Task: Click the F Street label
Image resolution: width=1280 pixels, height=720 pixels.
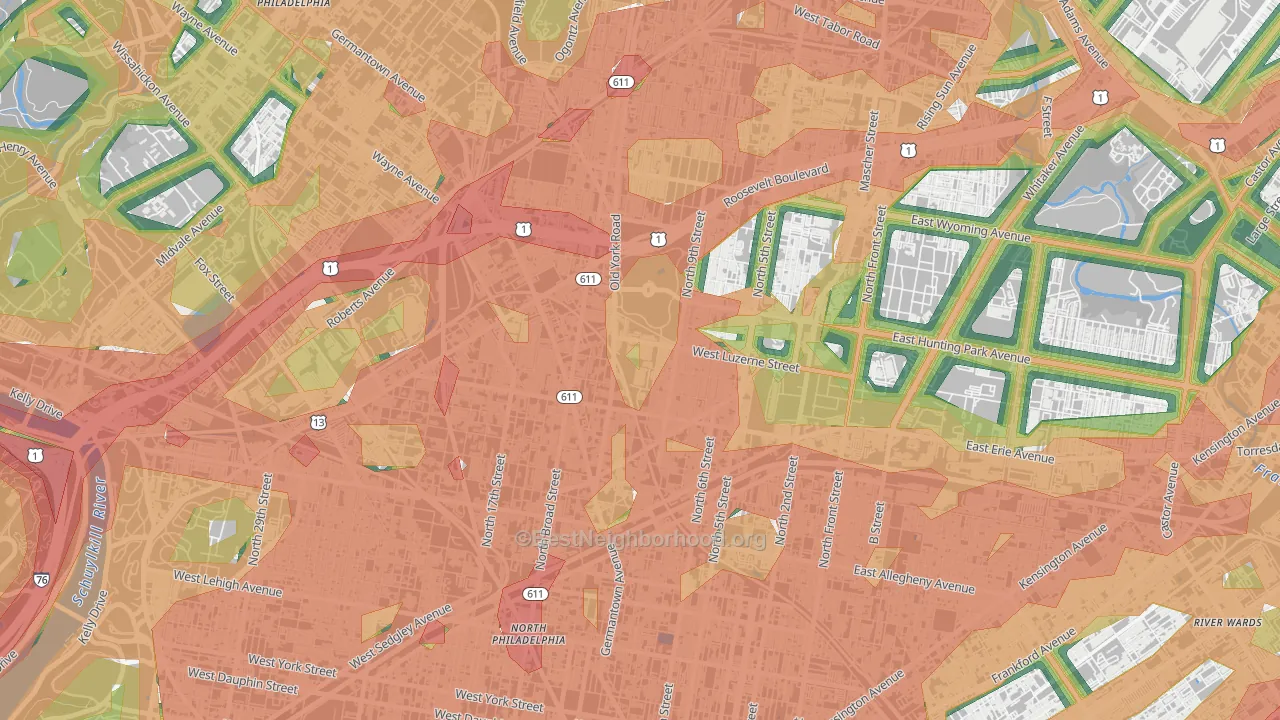Action: point(1047,117)
